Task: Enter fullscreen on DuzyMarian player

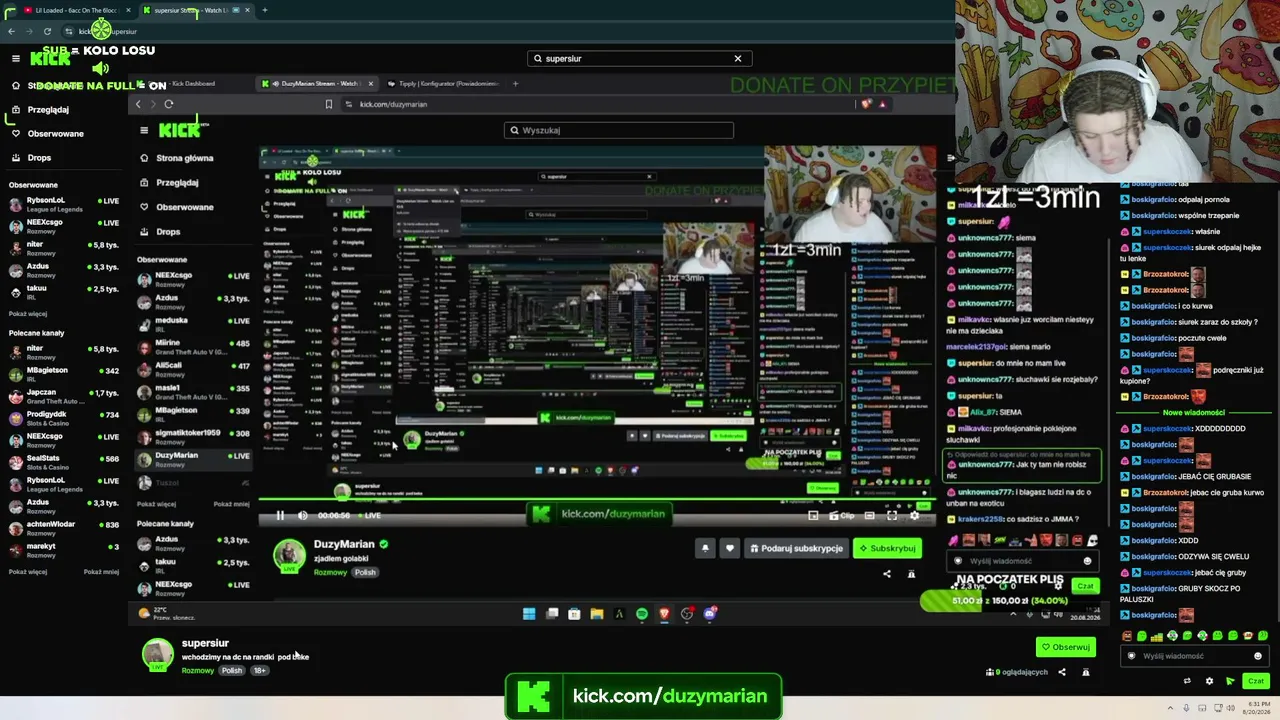Action: [x=892, y=515]
